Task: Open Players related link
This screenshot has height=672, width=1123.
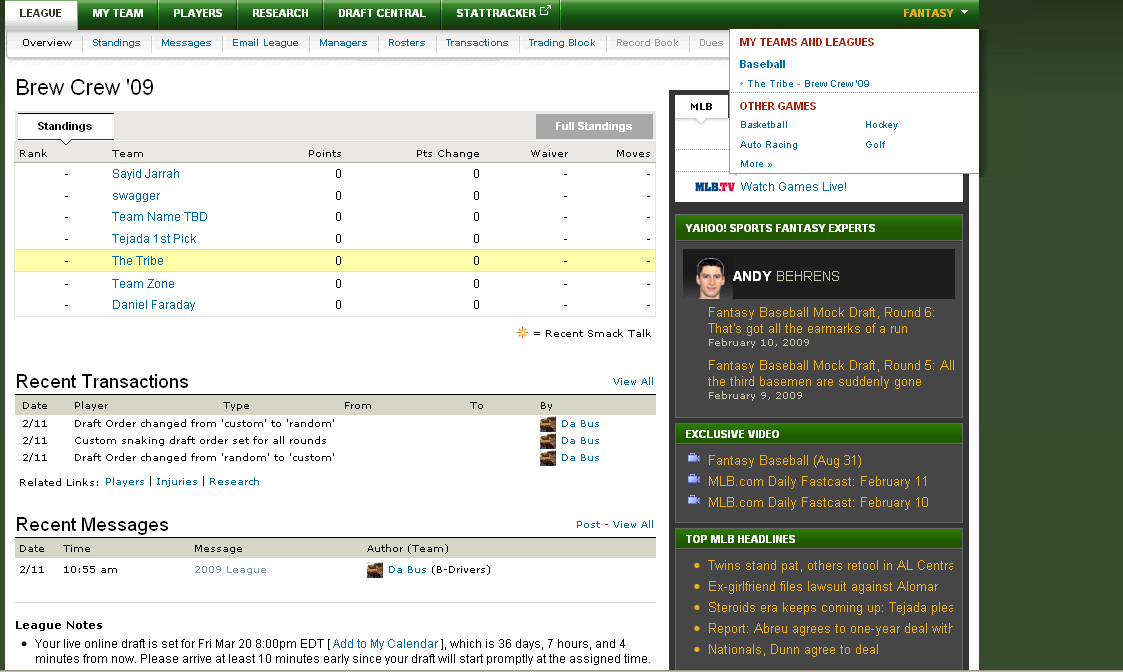Action: pyautogui.click(x=125, y=481)
